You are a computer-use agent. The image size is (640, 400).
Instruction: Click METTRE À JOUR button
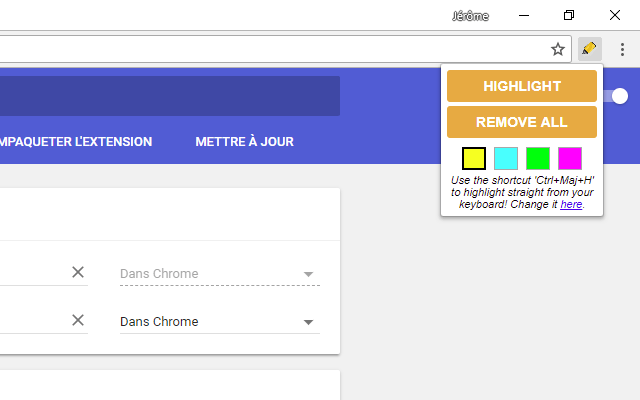(x=244, y=142)
